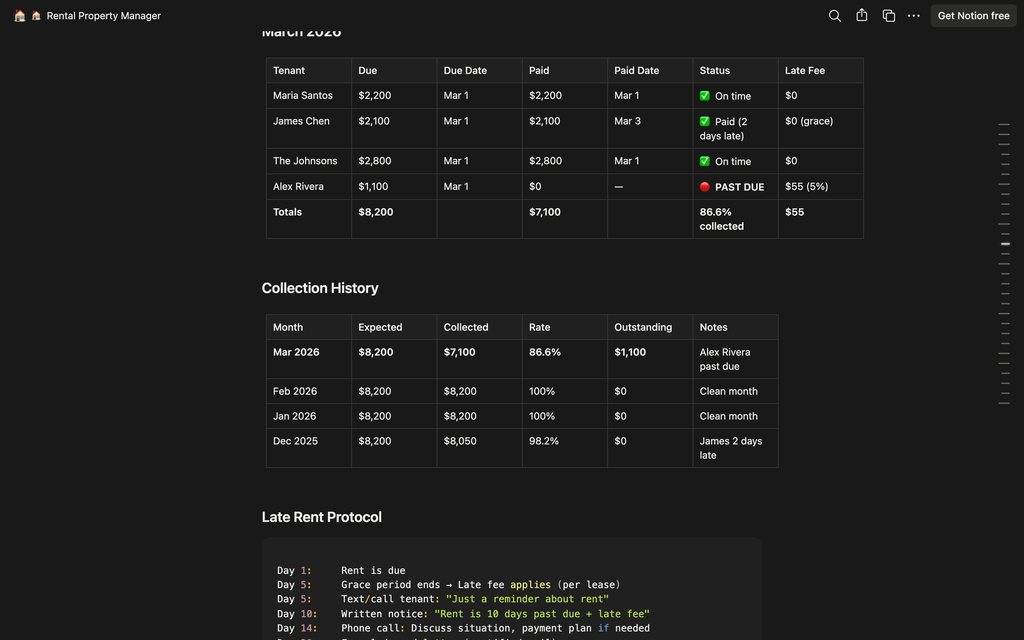The width and height of the screenshot is (1024, 640).
Task: Click the Due Date column header
Action: (x=479, y=71)
